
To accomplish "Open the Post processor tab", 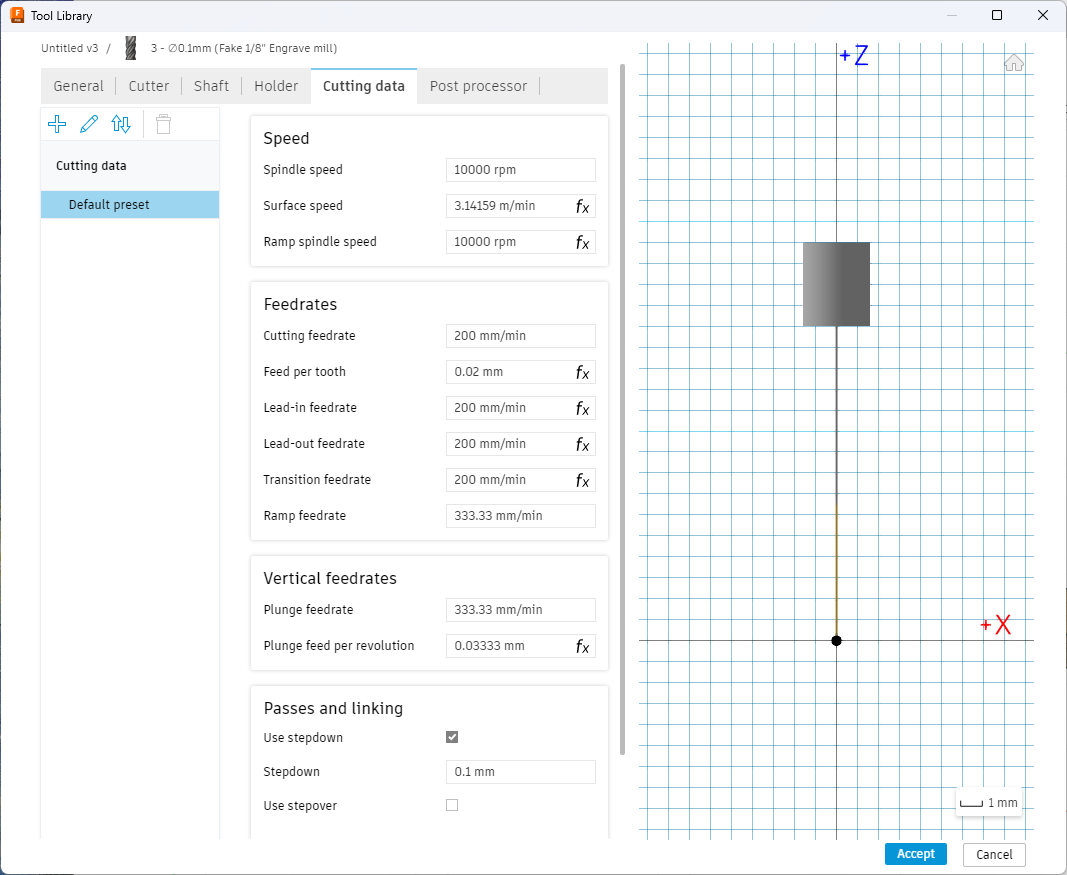I will (478, 86).
